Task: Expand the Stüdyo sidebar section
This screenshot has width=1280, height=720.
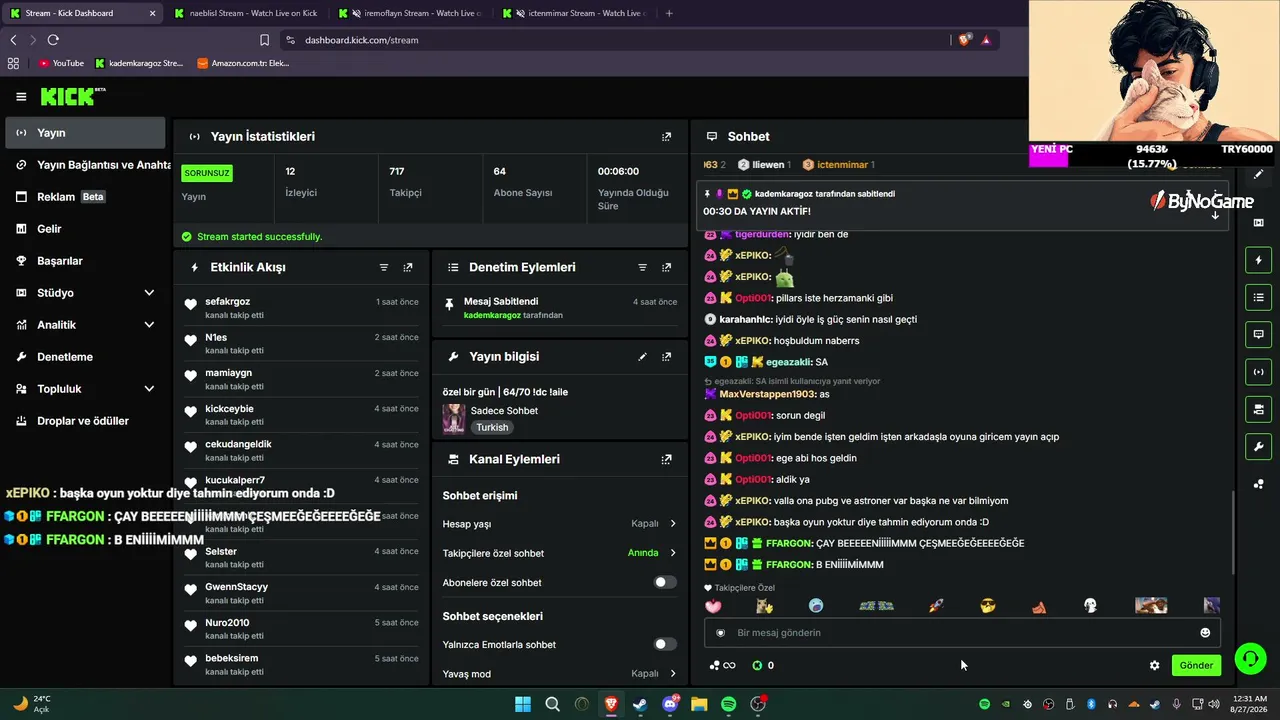Action: click(x=149, y=293)
